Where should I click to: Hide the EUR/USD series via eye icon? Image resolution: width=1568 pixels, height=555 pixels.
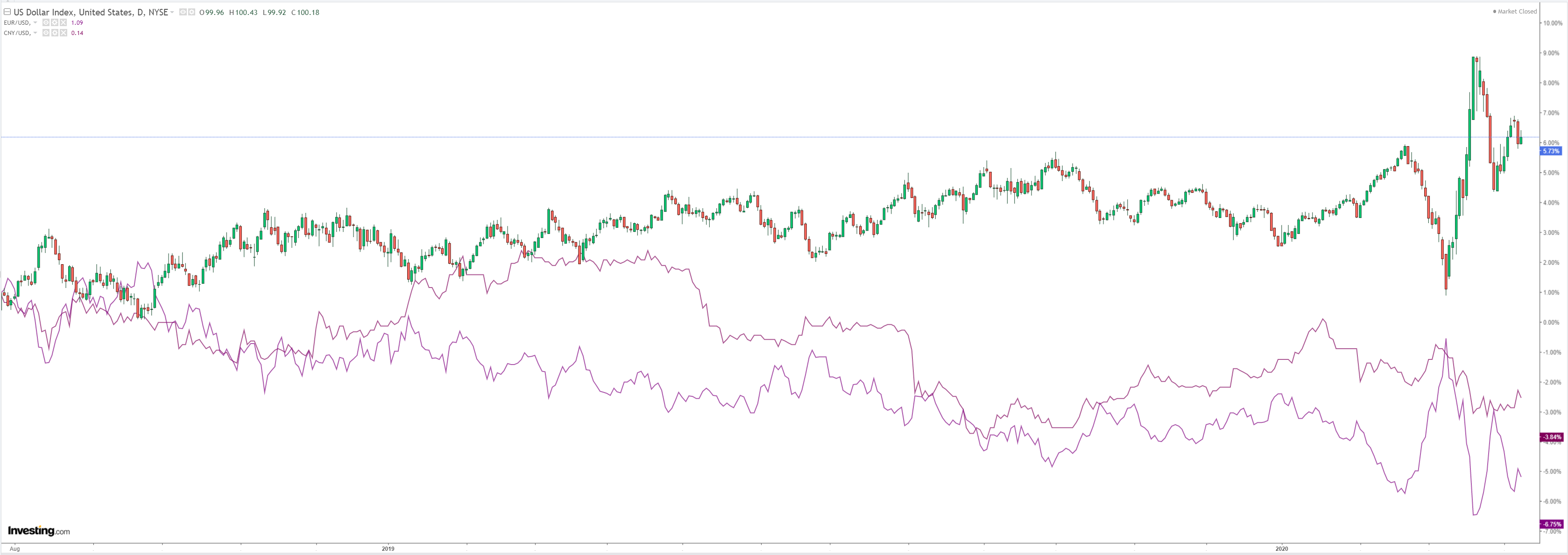pyautogui.click(x=46, y=22)
